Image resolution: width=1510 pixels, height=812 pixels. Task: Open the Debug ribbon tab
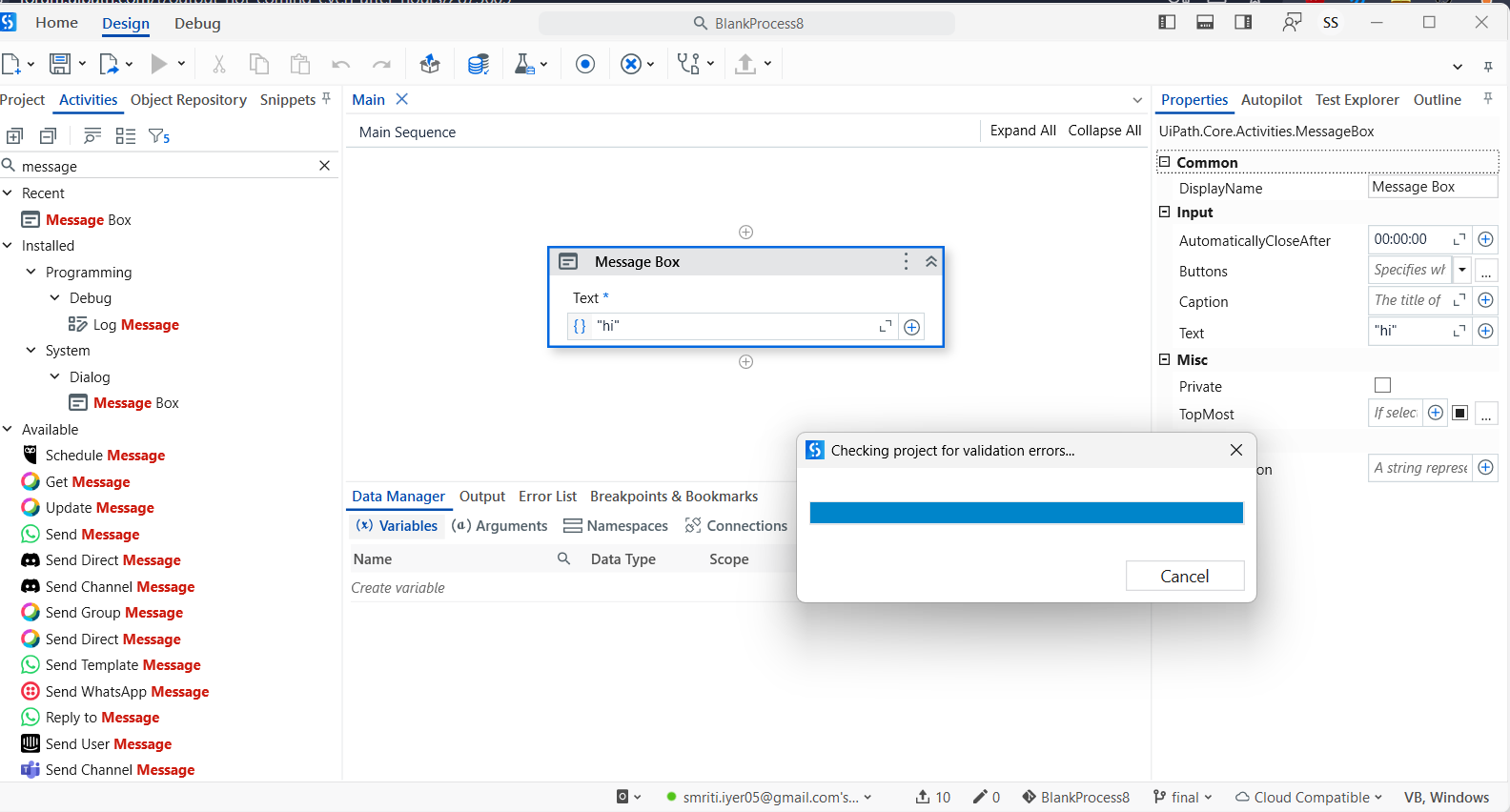[x=197, y=23]
